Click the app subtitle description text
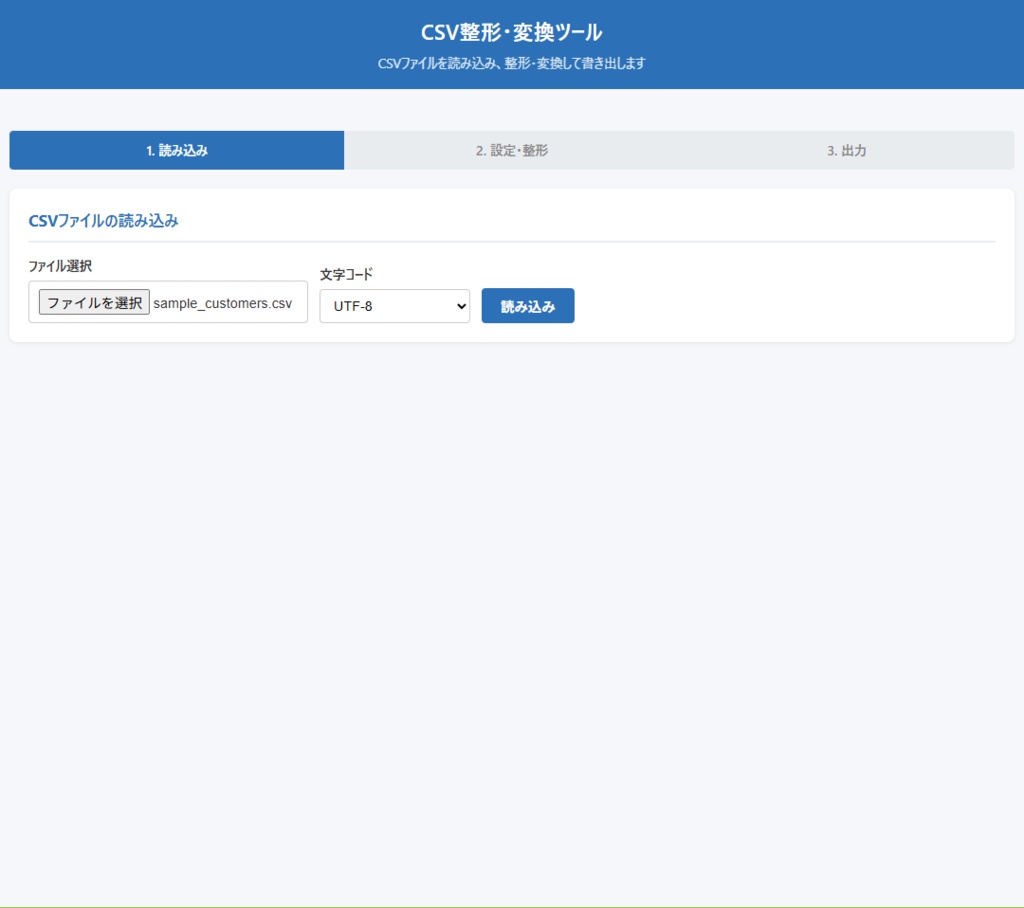 [511, 63]
